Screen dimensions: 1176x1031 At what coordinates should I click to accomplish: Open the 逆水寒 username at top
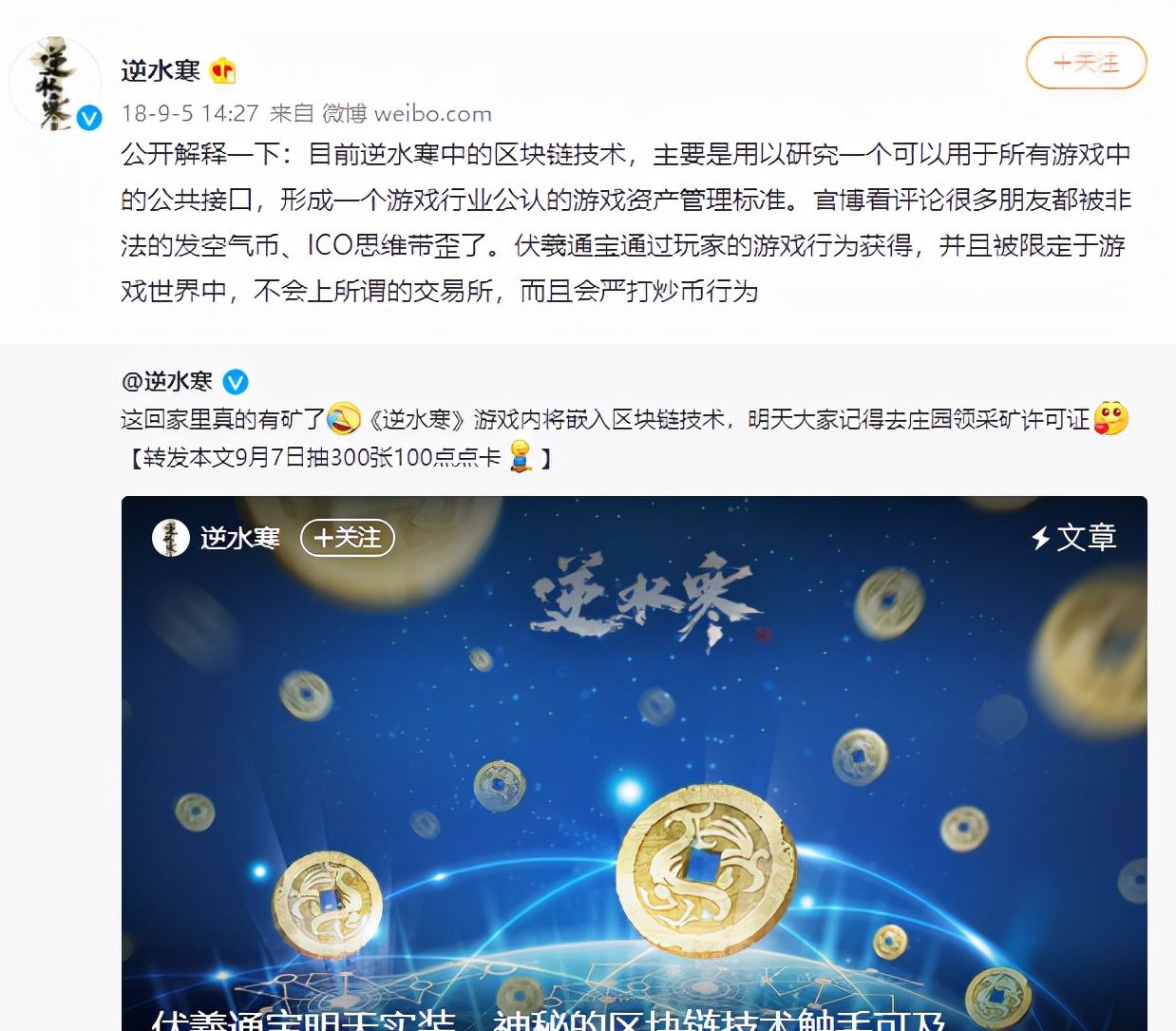point(161,70)
